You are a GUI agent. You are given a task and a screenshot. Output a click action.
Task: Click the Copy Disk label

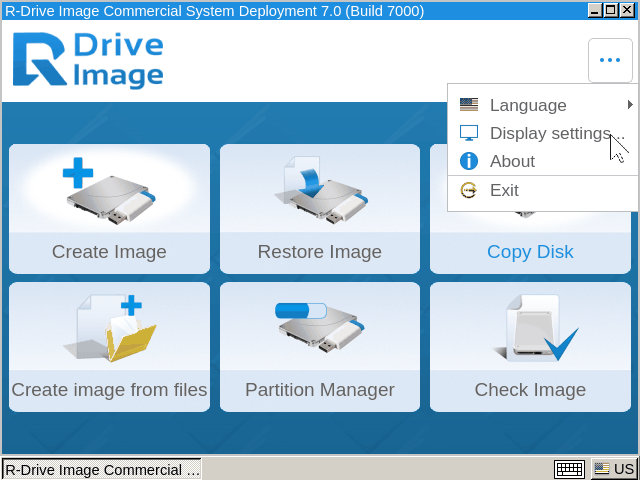click(530, 251)
